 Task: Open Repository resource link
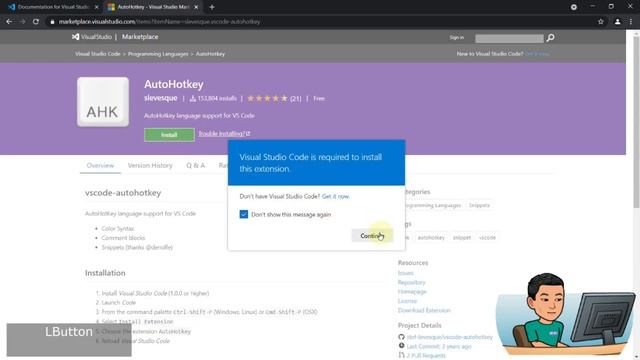tap(411, 282)
